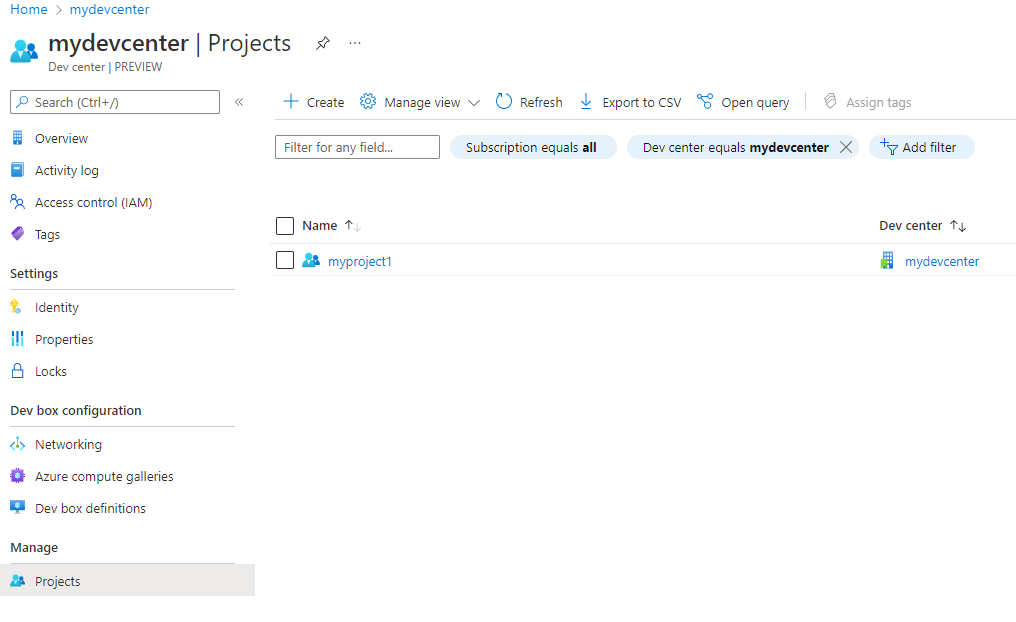Click the Add filter button
The image size is (1016, 622).
tap(921, 147)
